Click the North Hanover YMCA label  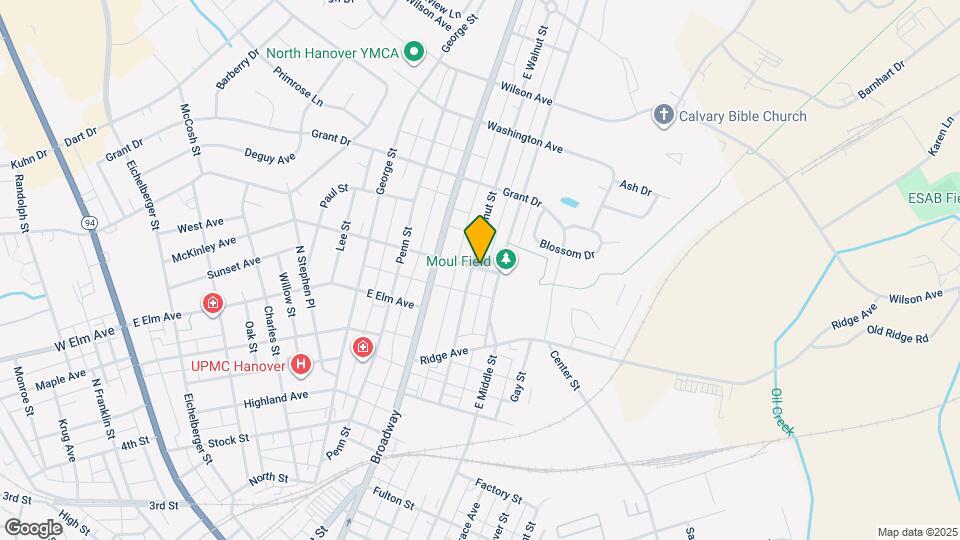tap(332, 53)
